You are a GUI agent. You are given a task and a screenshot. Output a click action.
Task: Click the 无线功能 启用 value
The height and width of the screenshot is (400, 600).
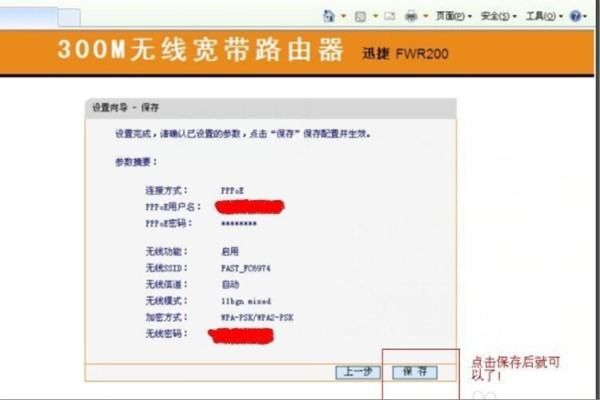point(230,251)
